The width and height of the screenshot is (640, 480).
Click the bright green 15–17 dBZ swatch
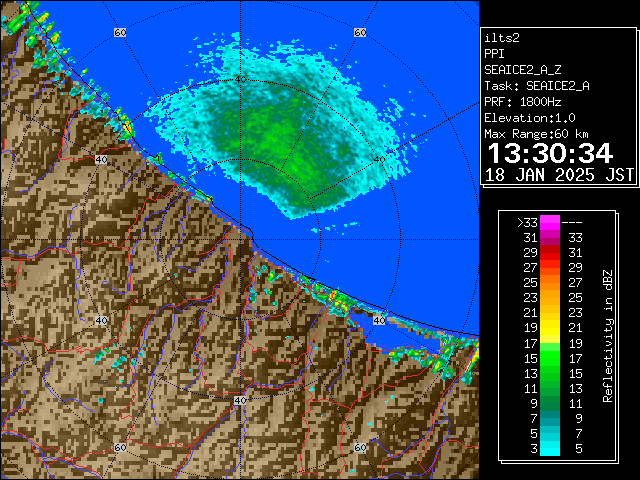550,358
